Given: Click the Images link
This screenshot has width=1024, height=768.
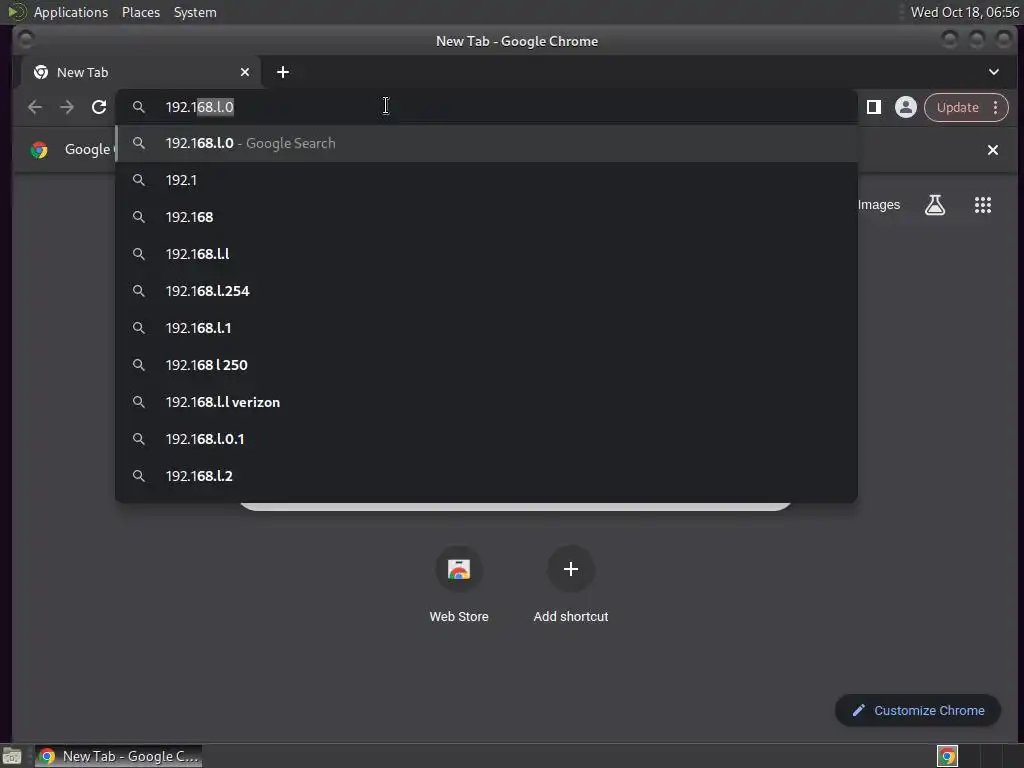Looking at the screenshot, I should coord(878,205).
